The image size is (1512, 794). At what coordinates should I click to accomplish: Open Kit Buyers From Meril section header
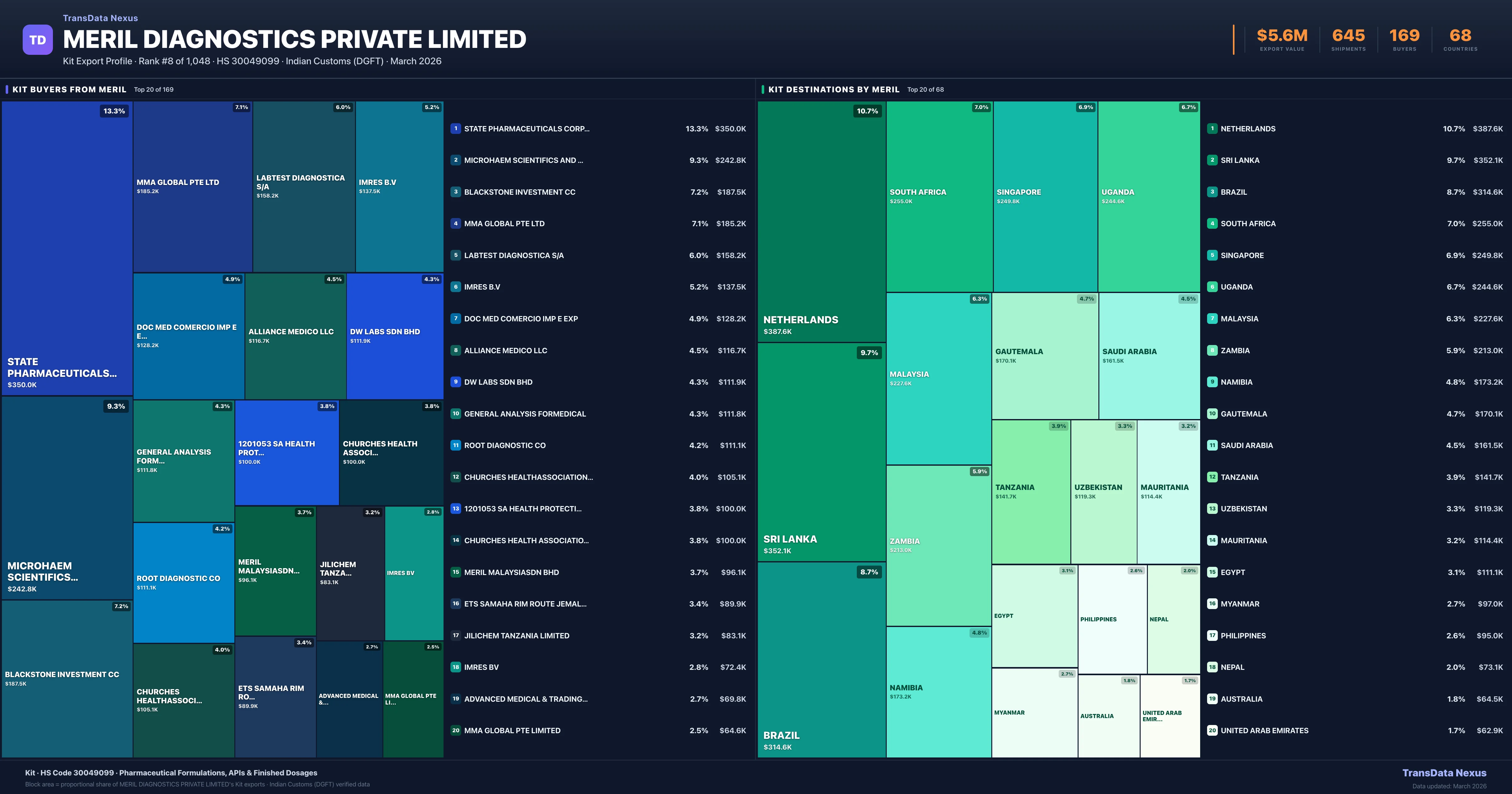69,89
